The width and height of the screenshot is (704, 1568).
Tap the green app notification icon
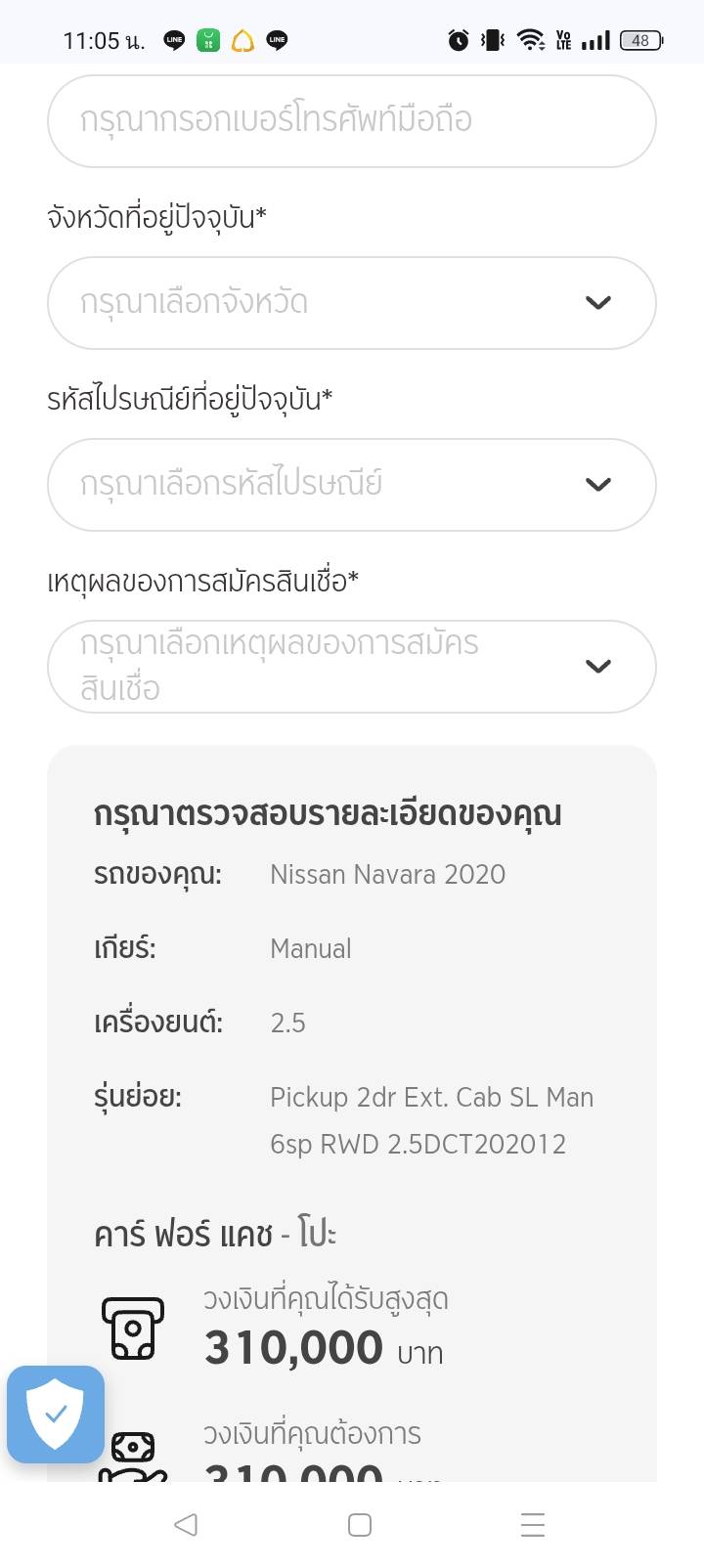[x=208, y=40]
